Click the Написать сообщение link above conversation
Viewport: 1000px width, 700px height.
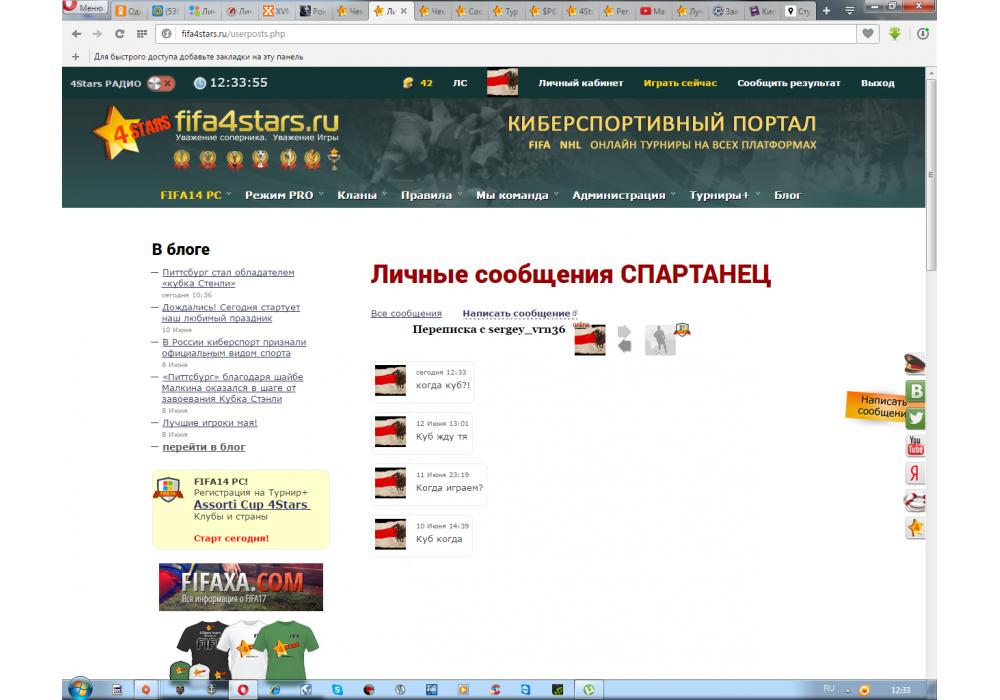(x=516, y=314)
